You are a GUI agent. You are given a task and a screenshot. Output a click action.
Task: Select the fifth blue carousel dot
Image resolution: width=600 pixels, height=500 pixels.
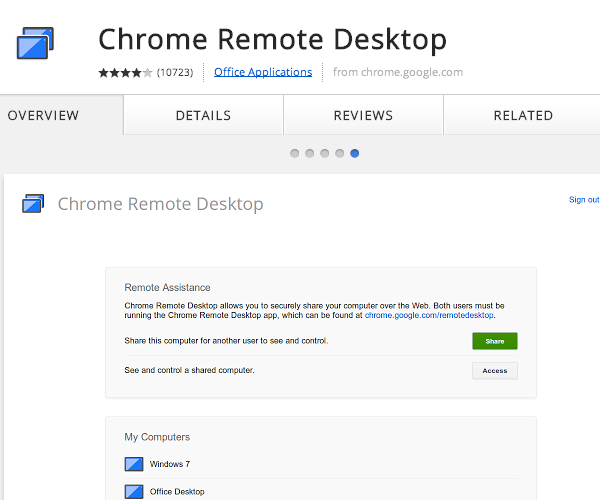(355, 153)
